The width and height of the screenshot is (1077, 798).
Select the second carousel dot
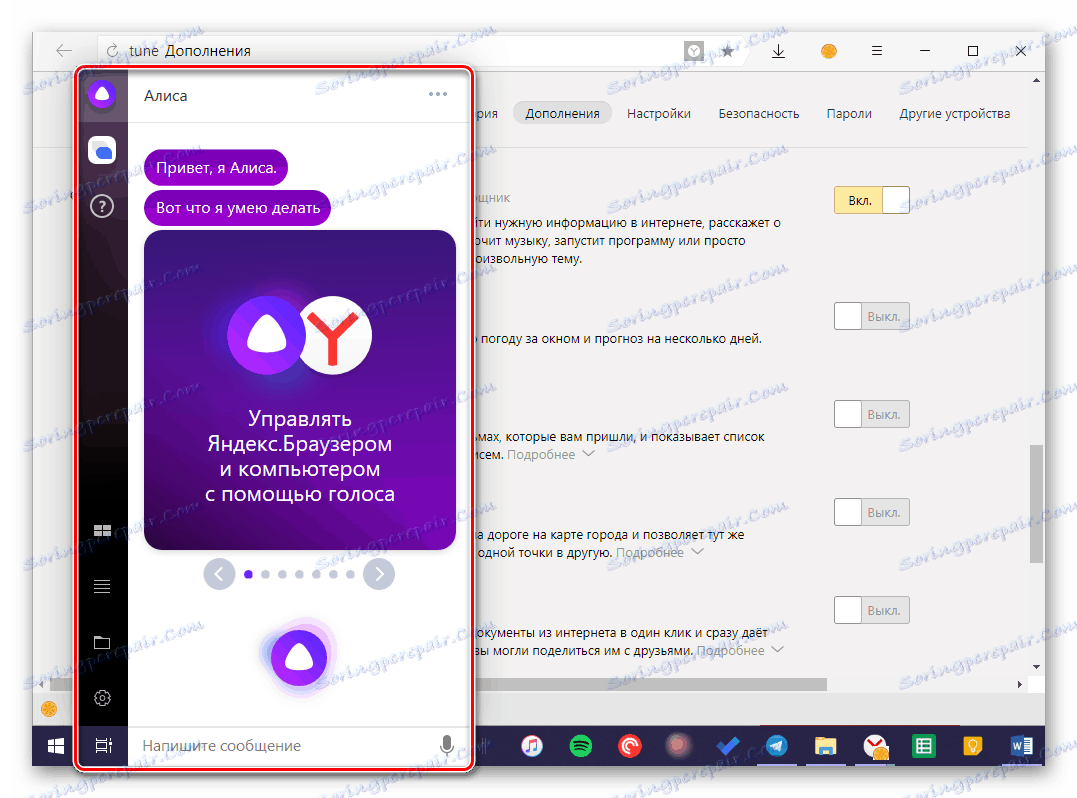coord(265,574)
